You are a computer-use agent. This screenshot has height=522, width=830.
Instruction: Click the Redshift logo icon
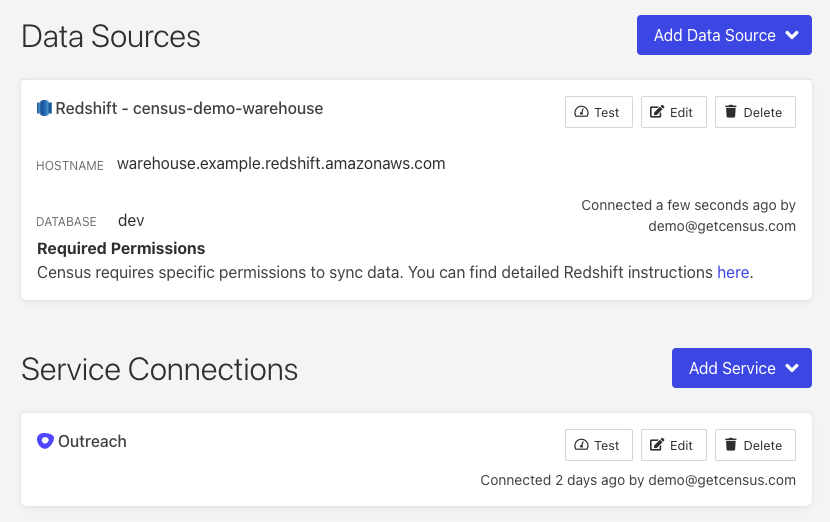[44, 108]
